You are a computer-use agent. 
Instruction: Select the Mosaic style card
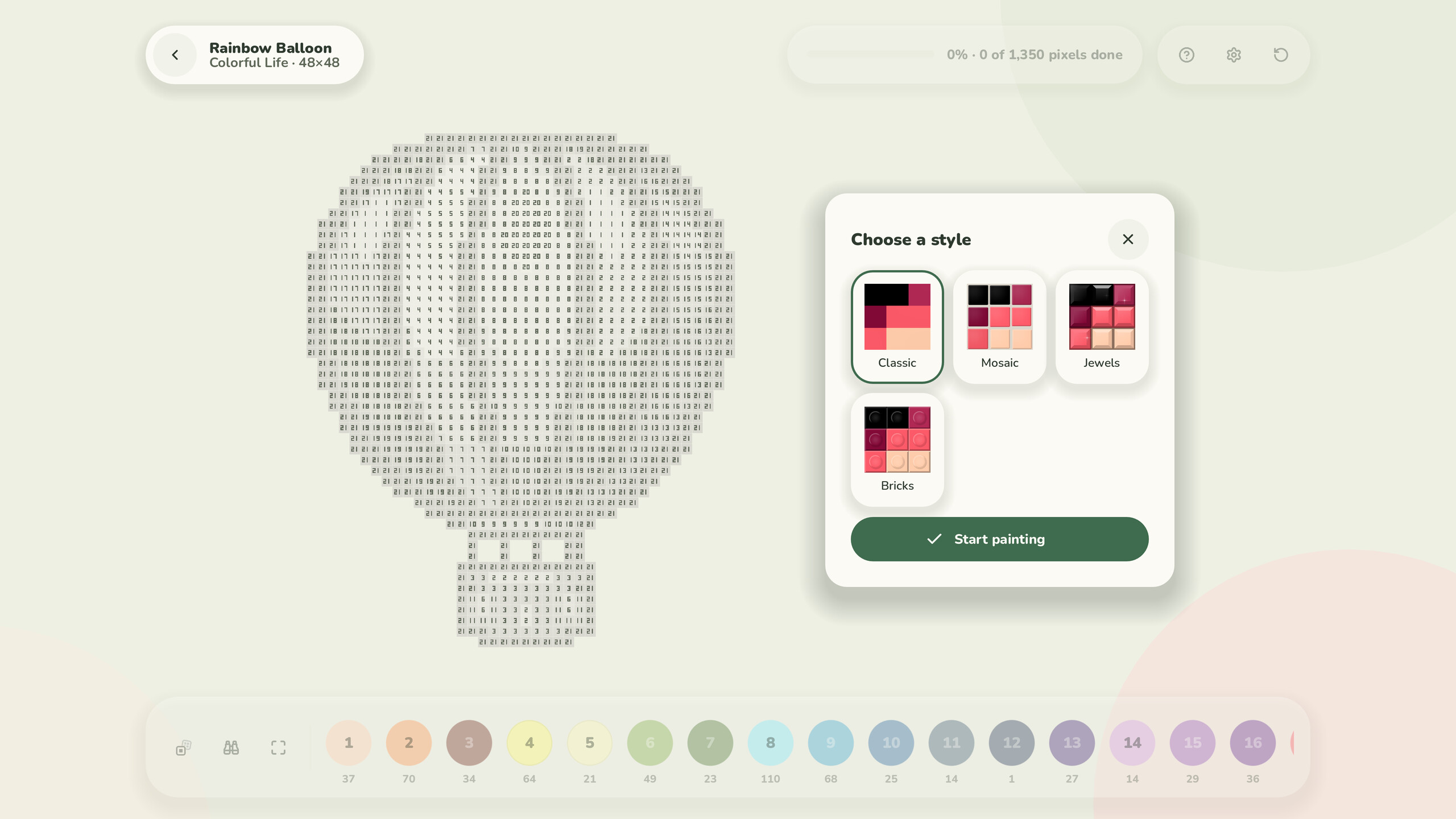click(999, 327)
